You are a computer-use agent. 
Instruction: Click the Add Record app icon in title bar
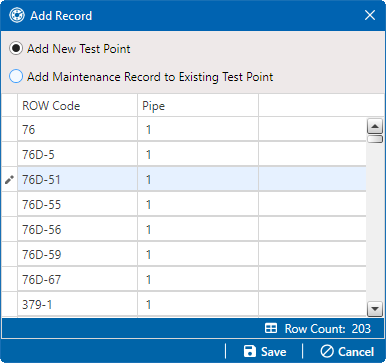(x=17, y=15)
